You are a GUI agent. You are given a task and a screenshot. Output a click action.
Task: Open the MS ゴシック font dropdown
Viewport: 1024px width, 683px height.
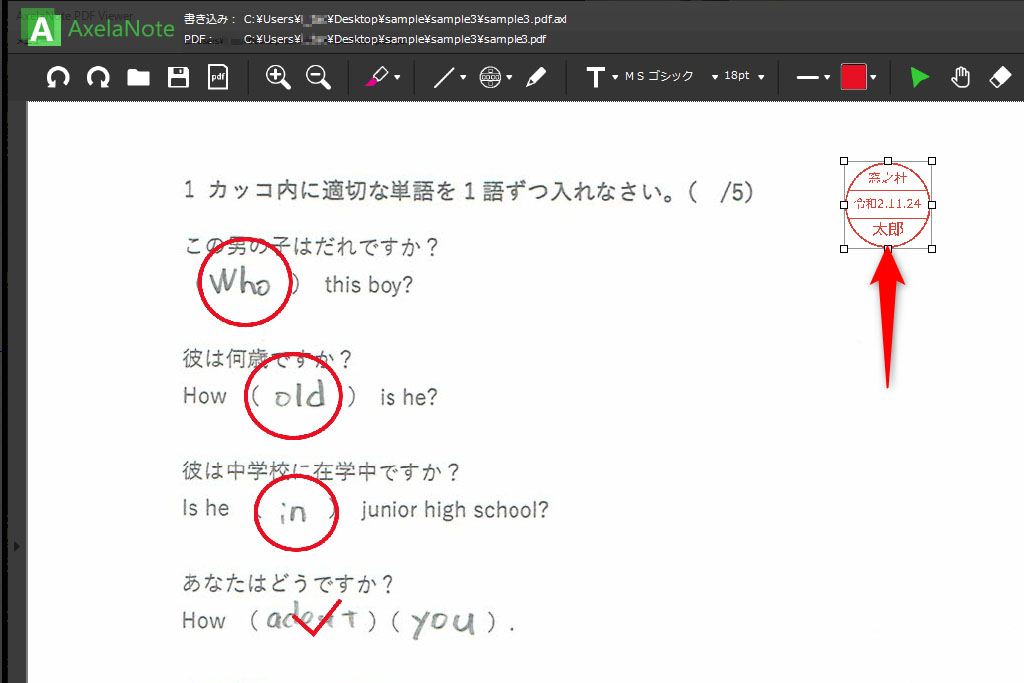coord(661,77)
